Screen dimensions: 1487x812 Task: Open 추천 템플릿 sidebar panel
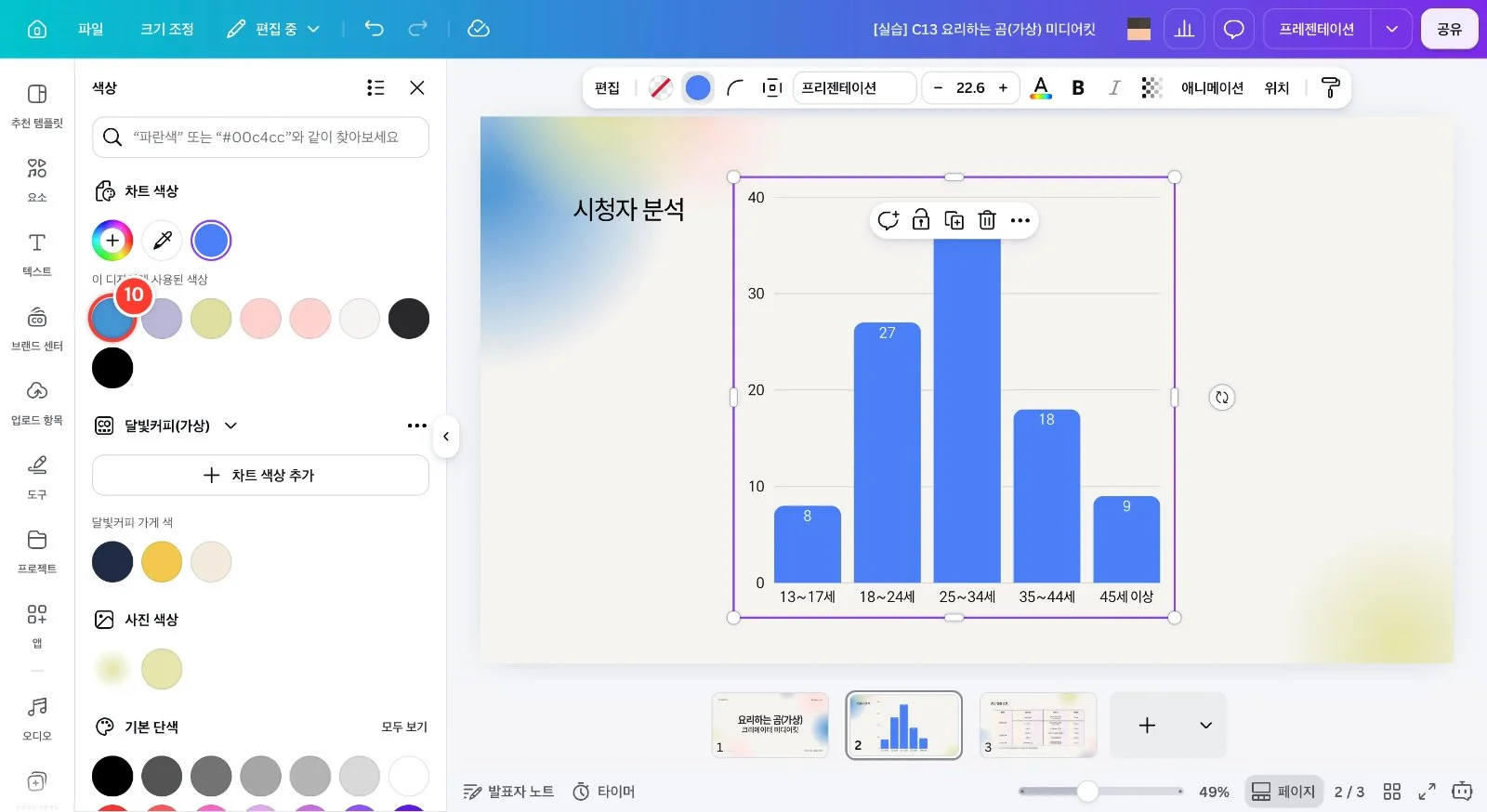tap(37, 105)
